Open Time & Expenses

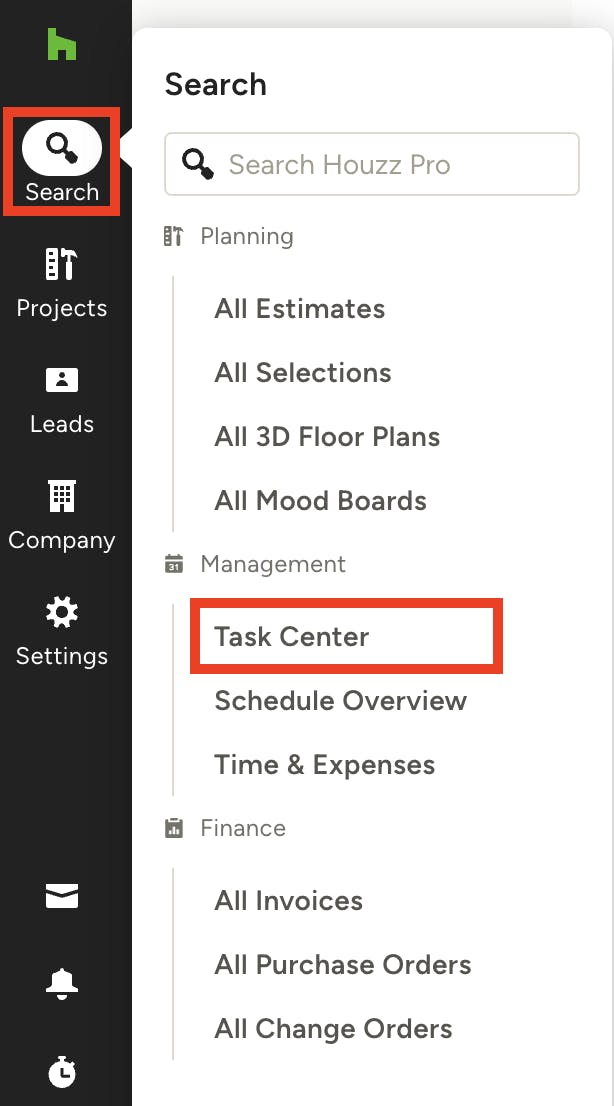pyautogui.click(x=324, y=764)
